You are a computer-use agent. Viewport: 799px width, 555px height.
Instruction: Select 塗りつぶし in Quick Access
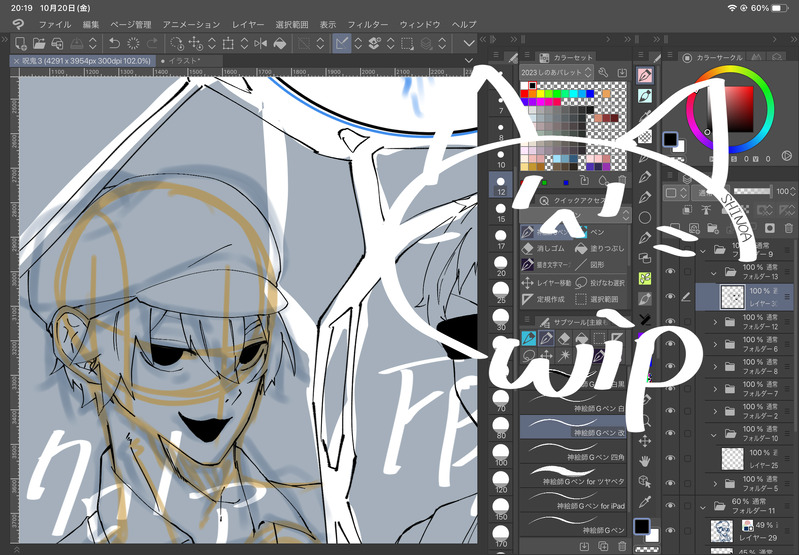click(600, 249)
